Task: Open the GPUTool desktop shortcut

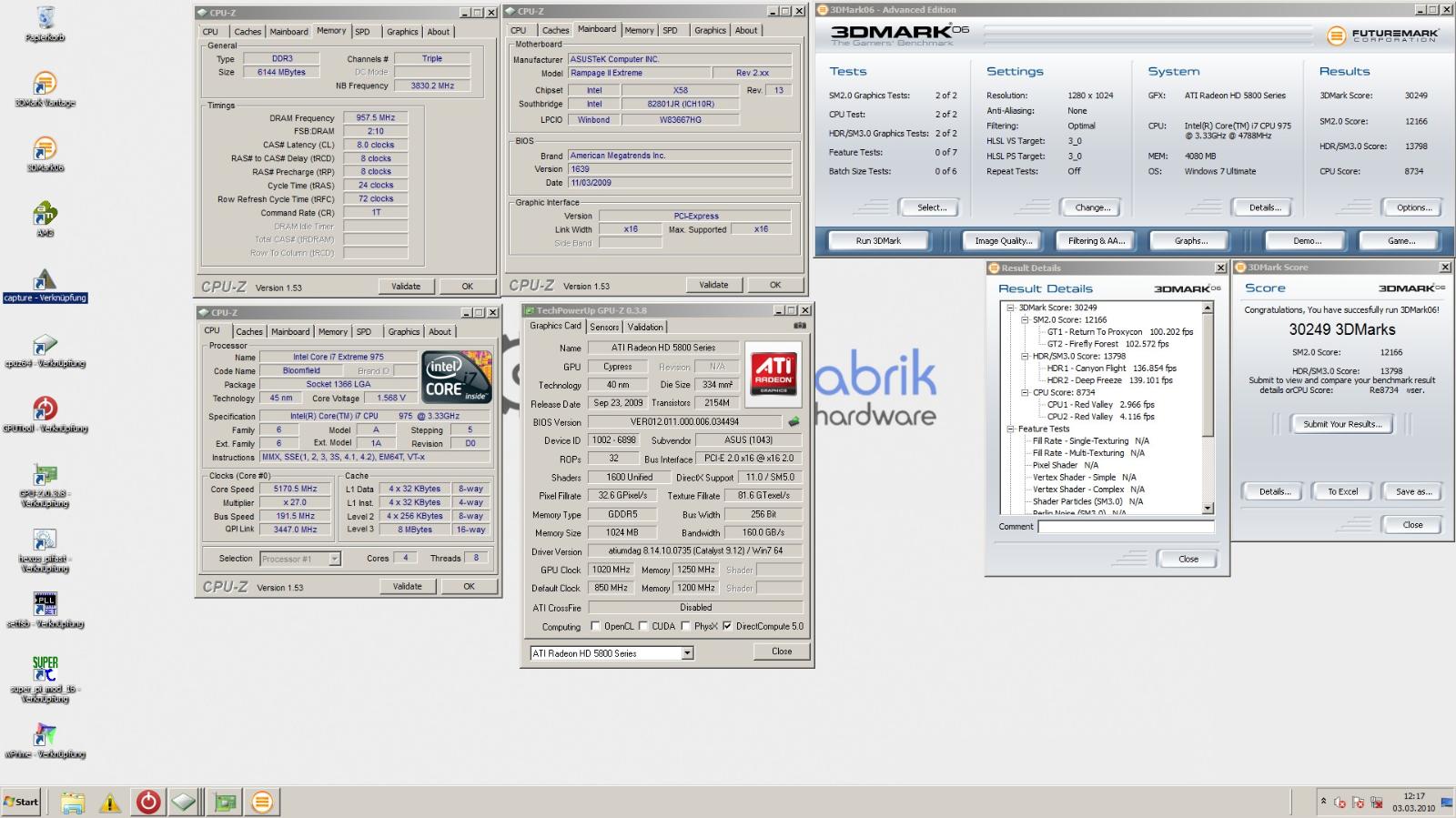Action: (45, 415)
